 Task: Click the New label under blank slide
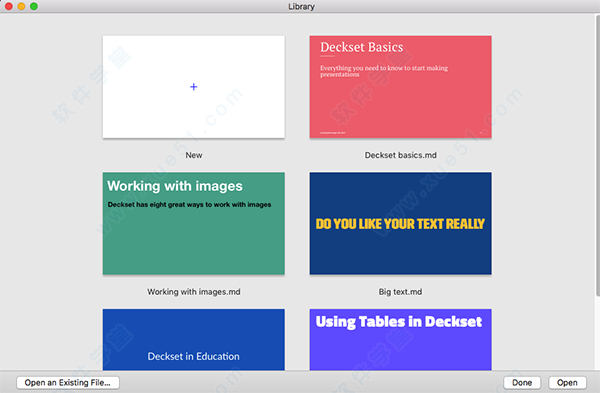(194, 155)
